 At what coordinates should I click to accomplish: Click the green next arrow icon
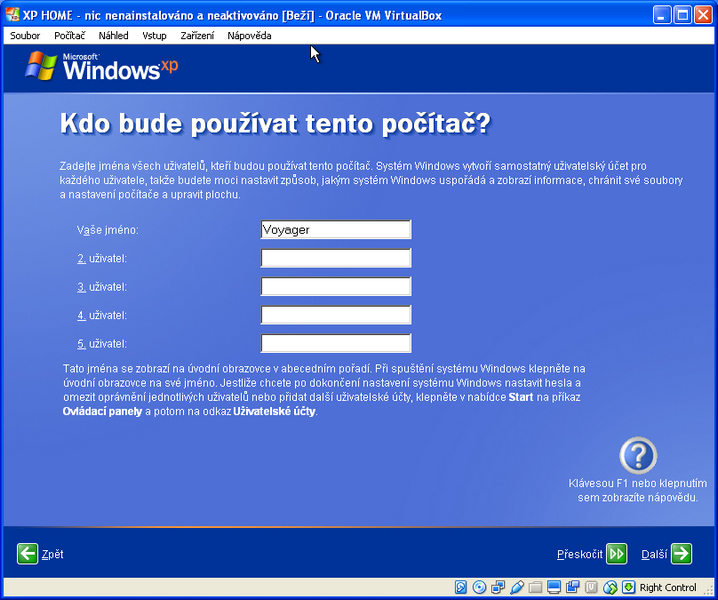point(681,554)
